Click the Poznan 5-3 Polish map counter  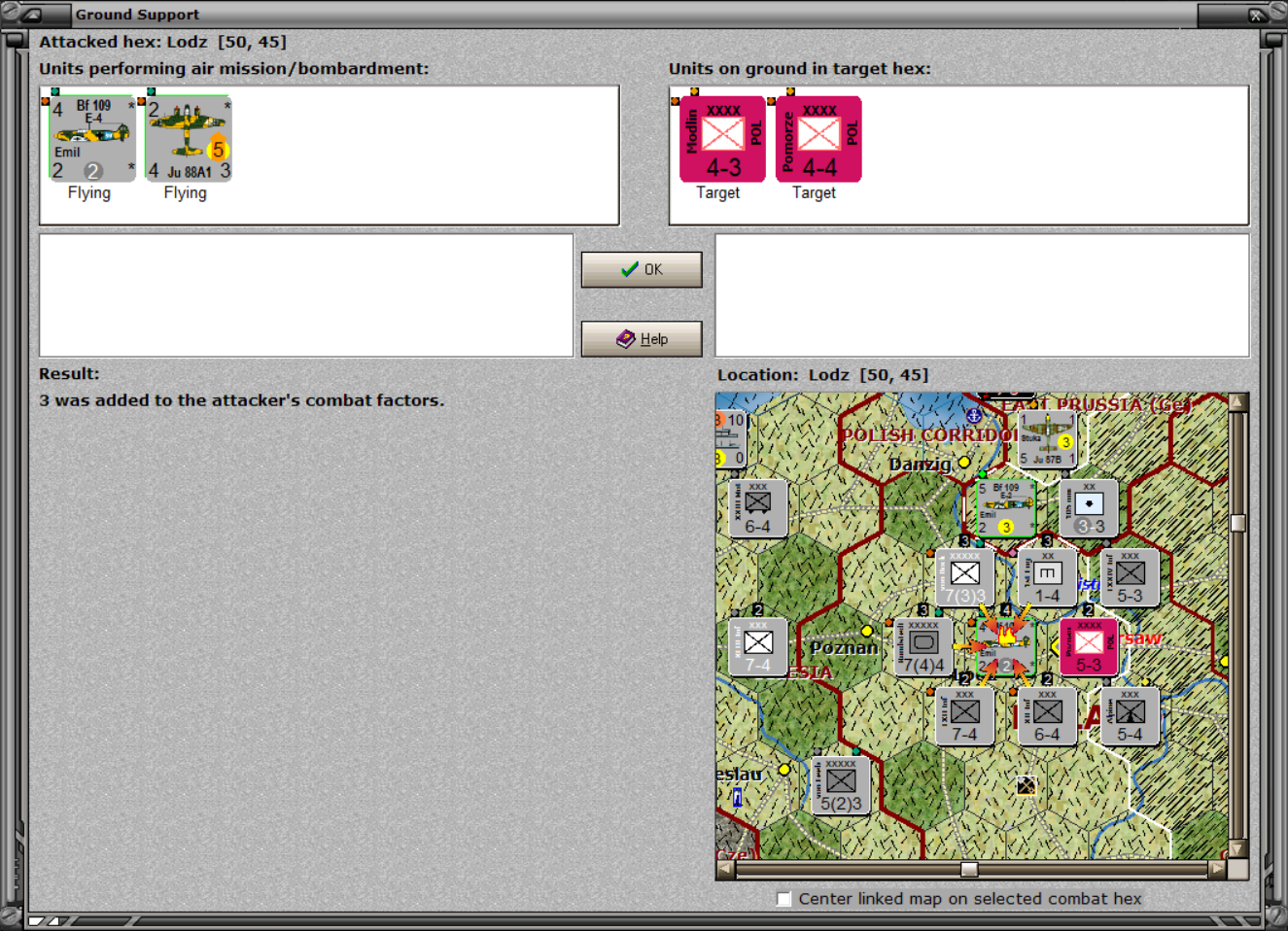tap(1089, 646)
